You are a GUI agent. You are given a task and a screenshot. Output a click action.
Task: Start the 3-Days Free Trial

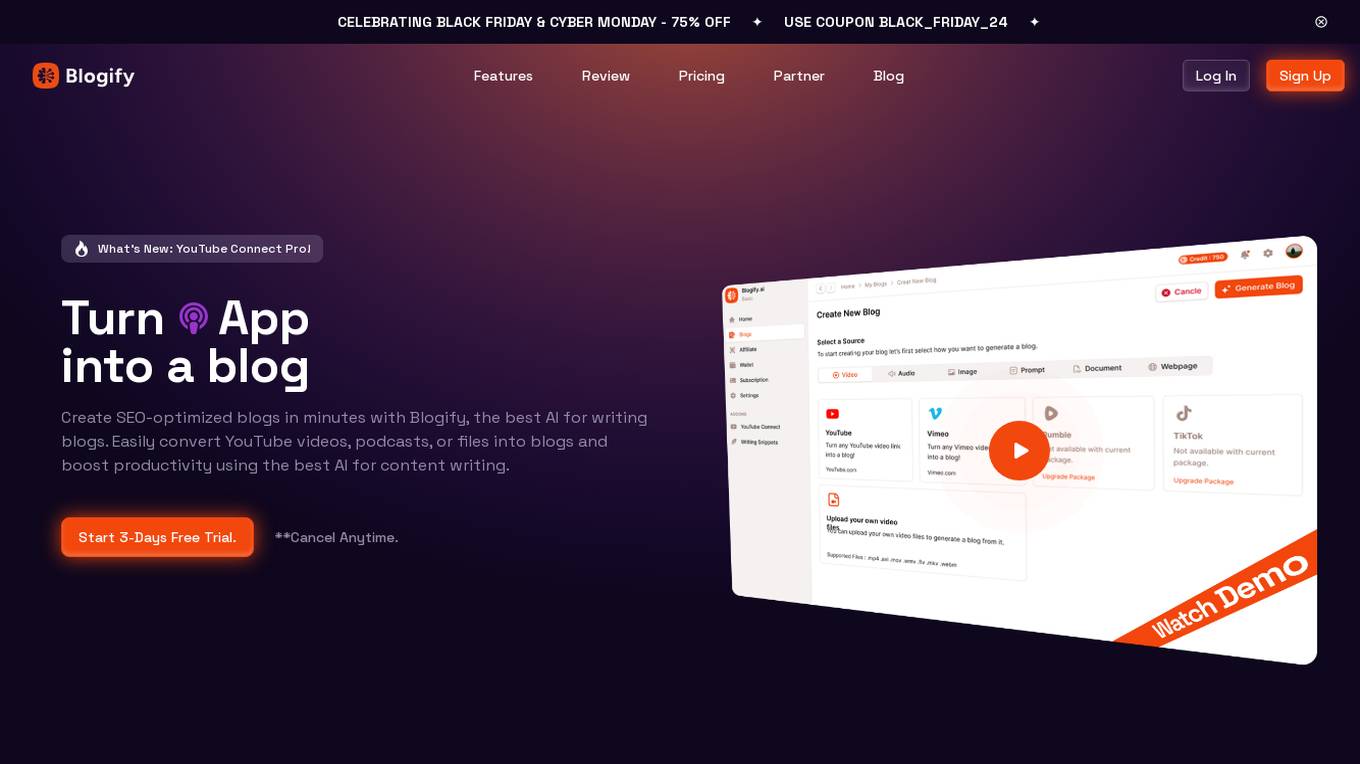tap(157, 537)
